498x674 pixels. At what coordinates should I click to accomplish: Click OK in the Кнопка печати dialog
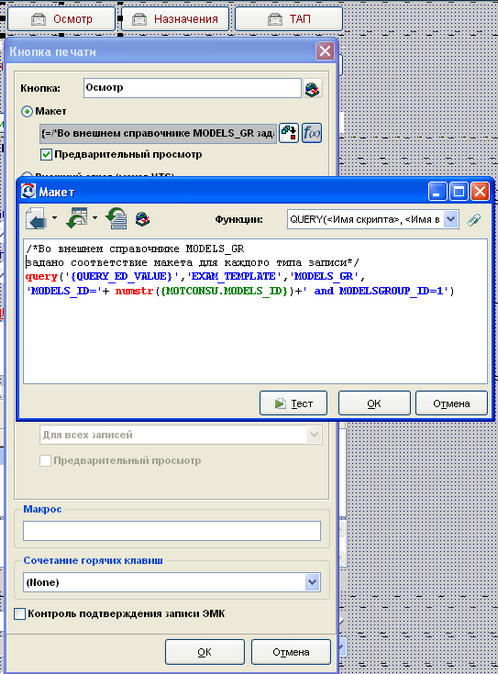point(205,652)
